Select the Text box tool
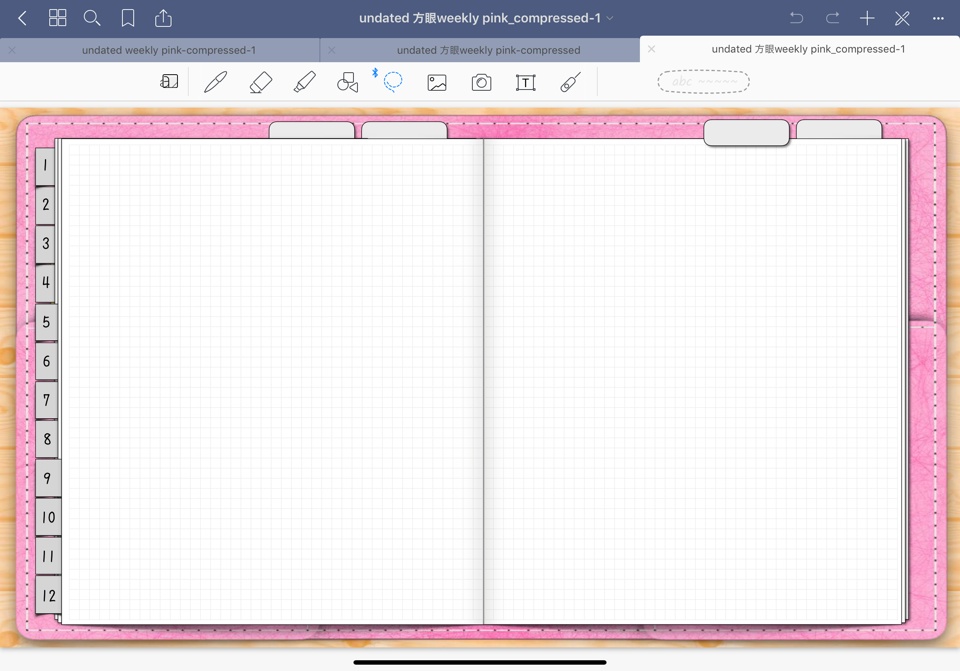The height and width of the screenshot is (671, 960). pos(525,82)
